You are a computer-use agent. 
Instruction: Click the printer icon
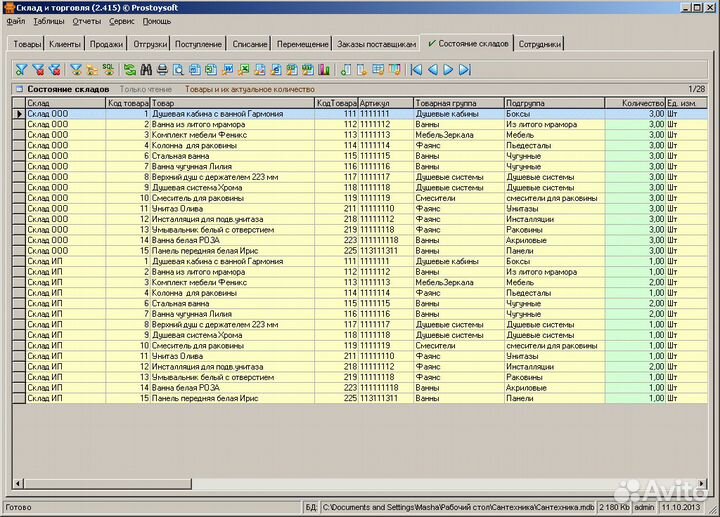pos(162,70)
